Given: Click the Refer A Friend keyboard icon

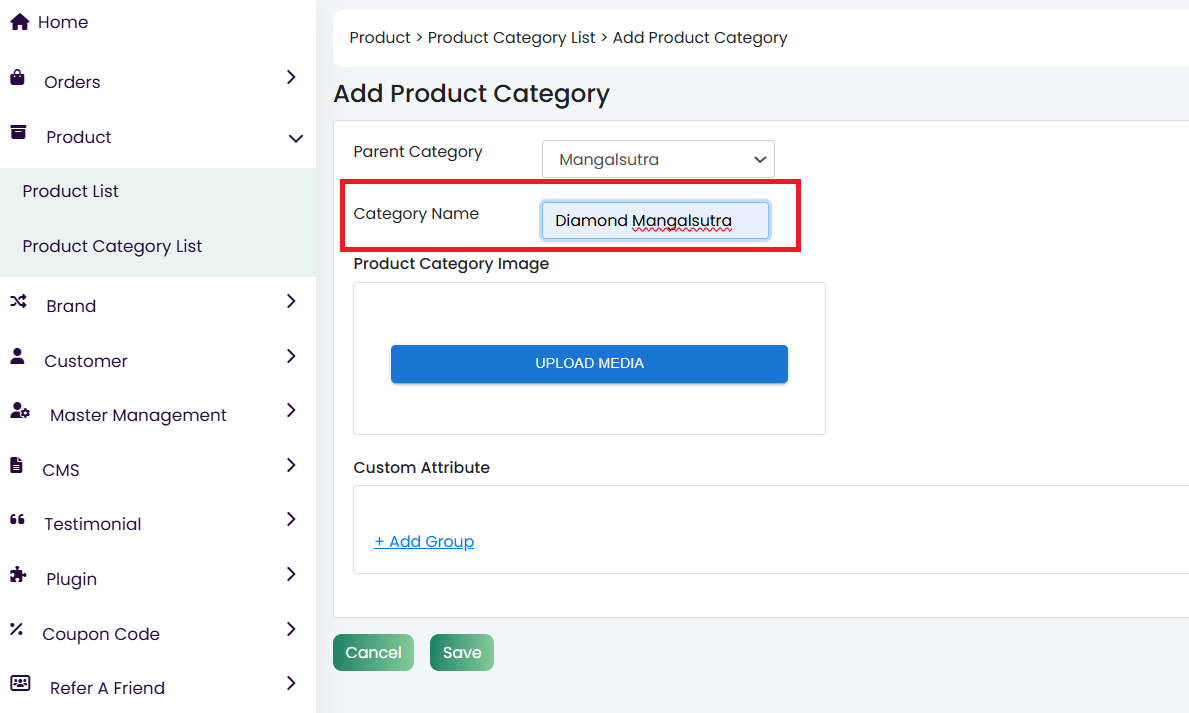Looking at the screenshot, I should point(19,683).
